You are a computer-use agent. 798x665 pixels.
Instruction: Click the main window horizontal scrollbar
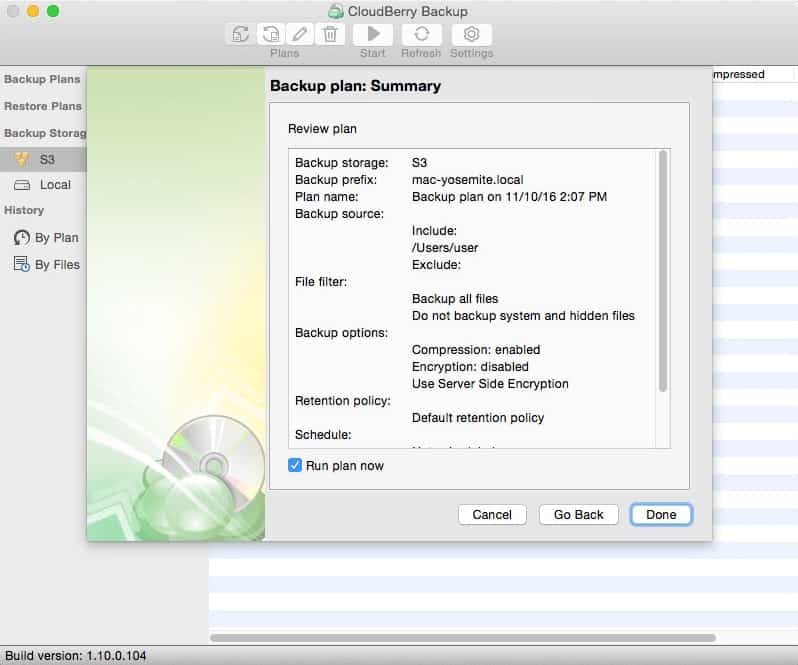pos(463,638)
